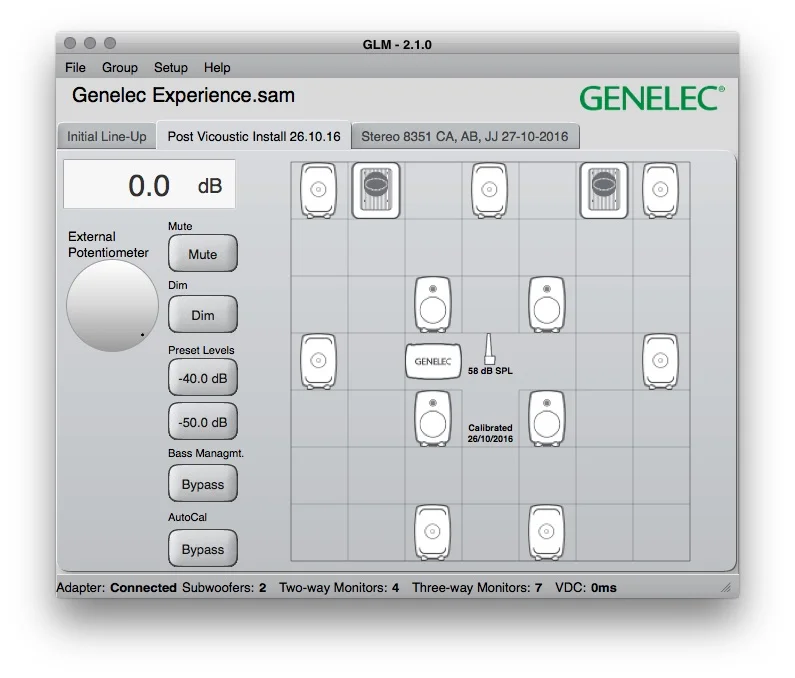795x678 pixels.
Task: Click the External Potentiometer volume knob
Action: pos(112,306)
